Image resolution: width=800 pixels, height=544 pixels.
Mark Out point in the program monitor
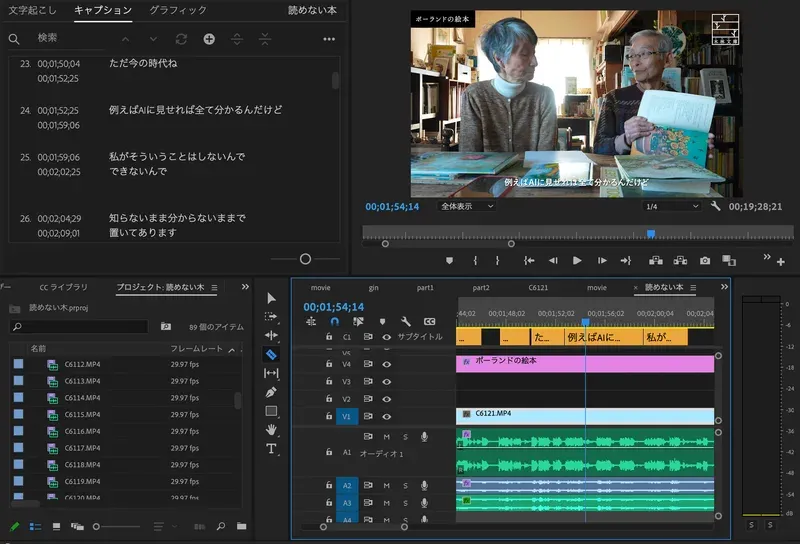pyautogui.click(x=497, y=261)
